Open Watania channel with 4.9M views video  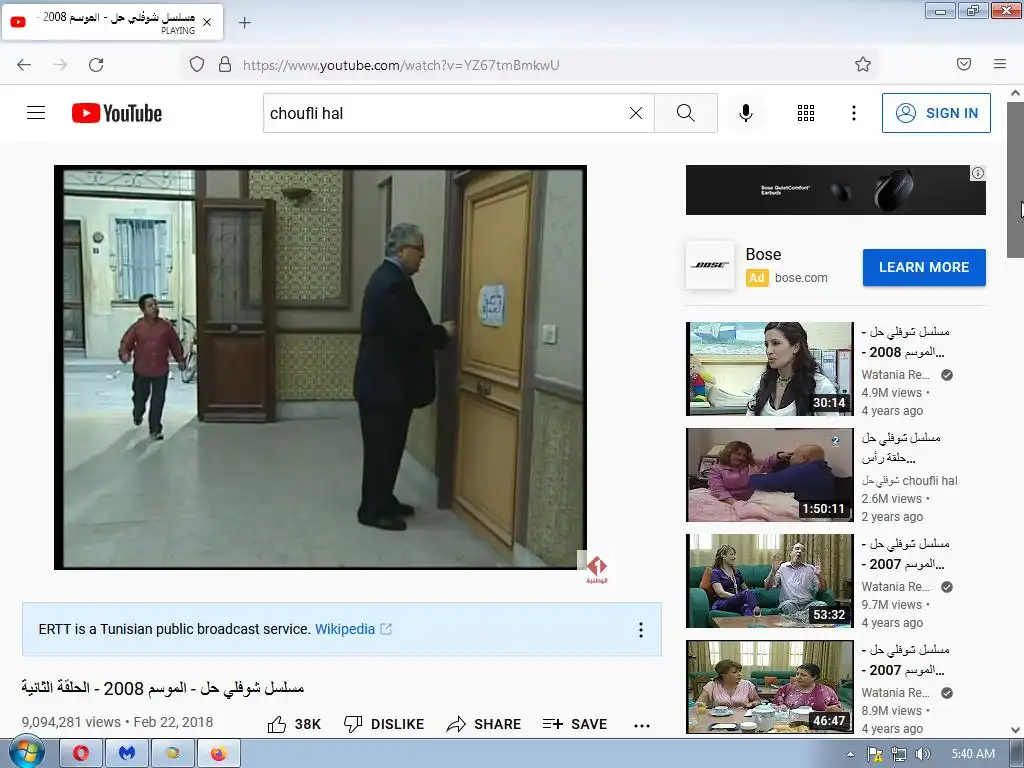[x=895, y=375]
